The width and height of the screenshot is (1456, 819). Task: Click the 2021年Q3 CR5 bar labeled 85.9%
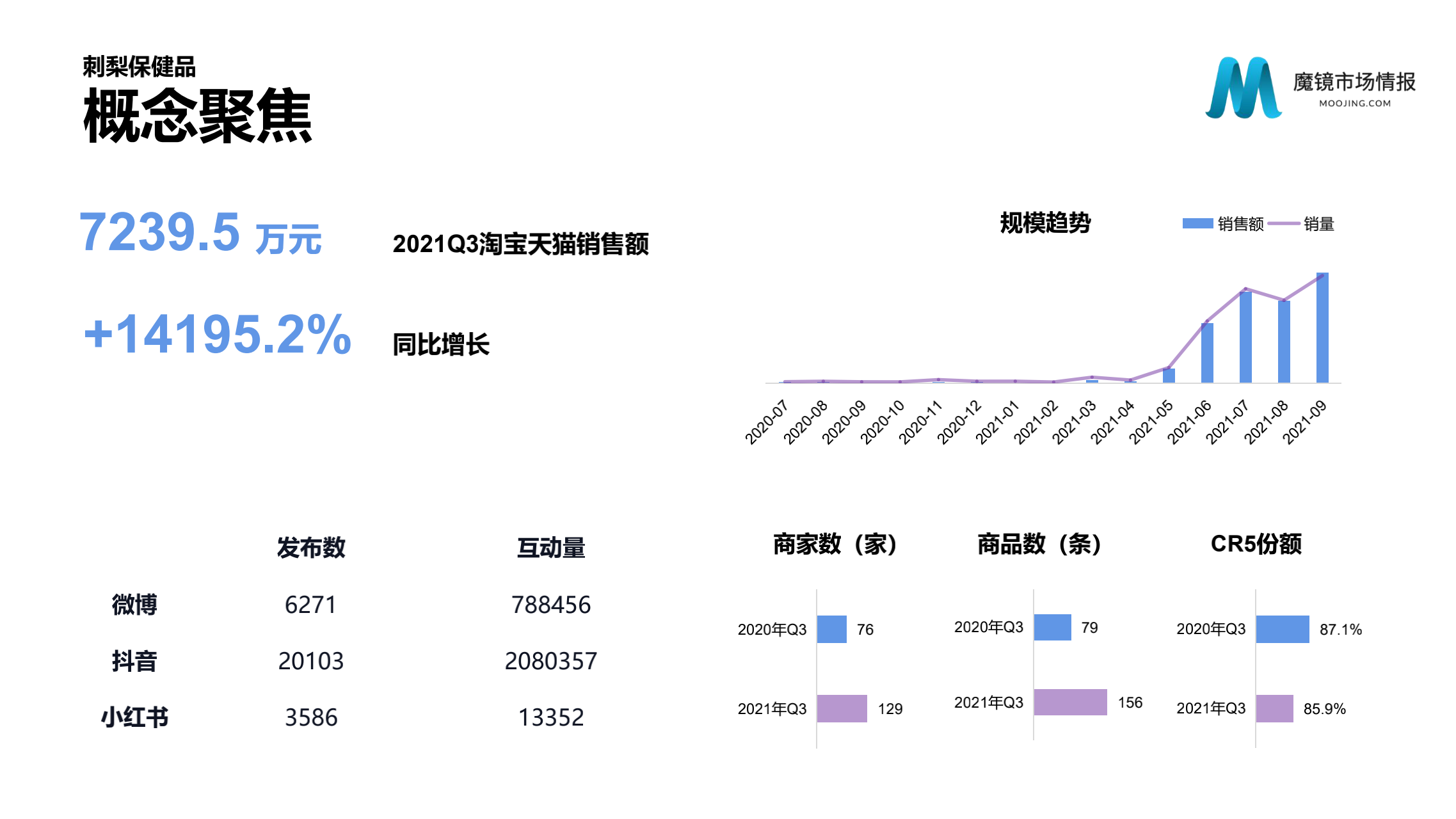(x=1274, y=708)
